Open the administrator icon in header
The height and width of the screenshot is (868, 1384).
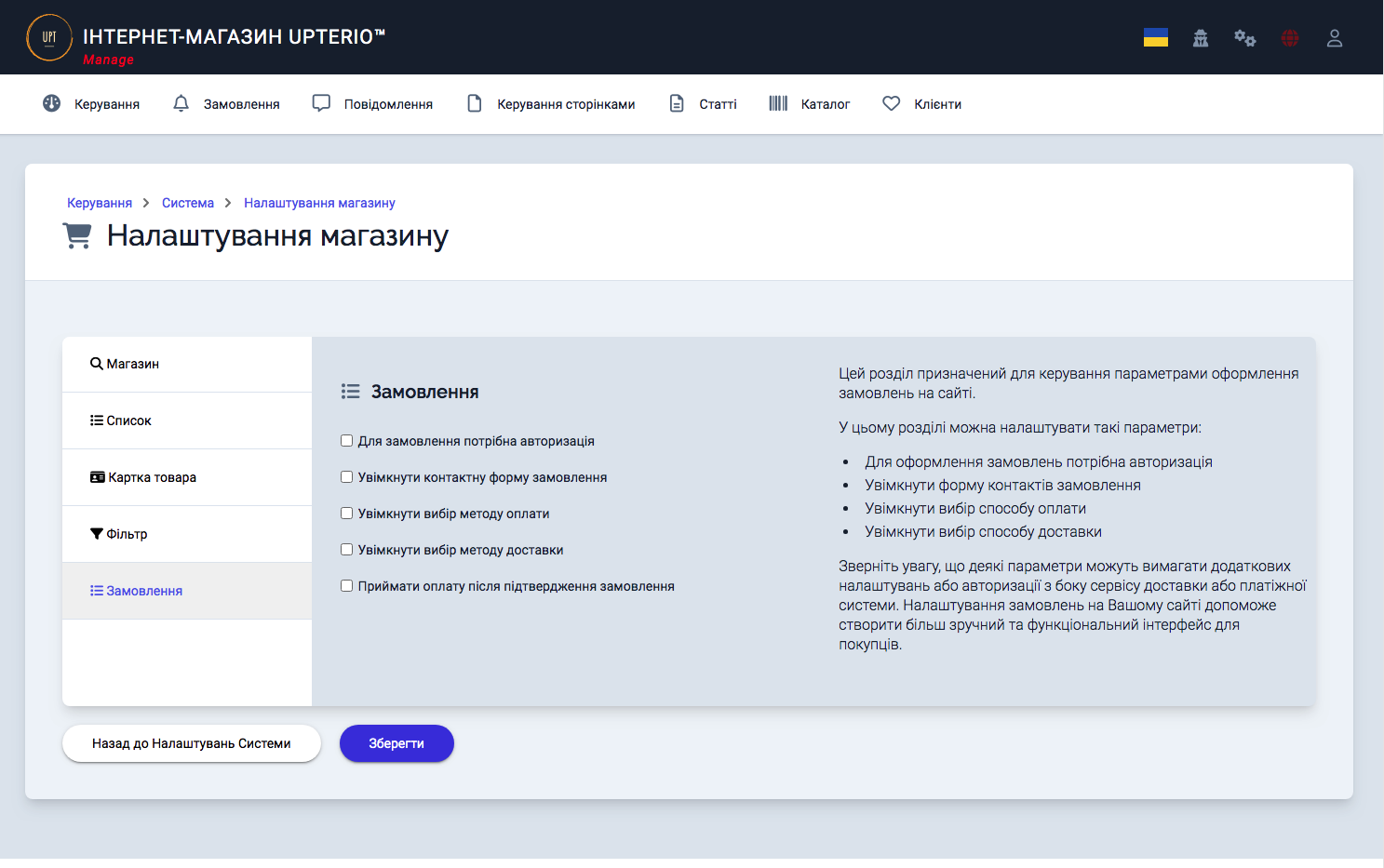(1201, 38)
